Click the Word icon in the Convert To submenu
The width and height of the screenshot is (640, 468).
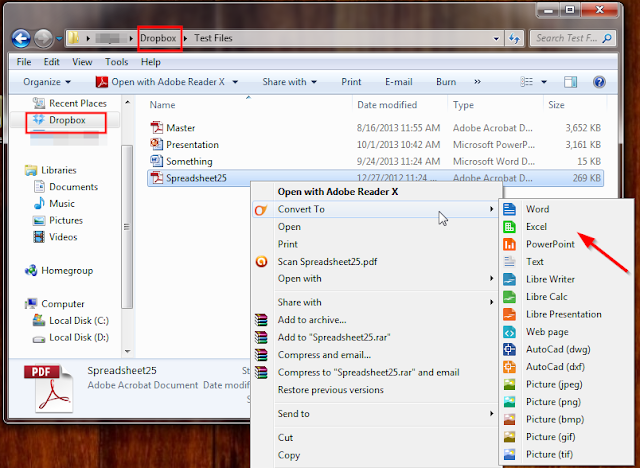tap(509, 209)
